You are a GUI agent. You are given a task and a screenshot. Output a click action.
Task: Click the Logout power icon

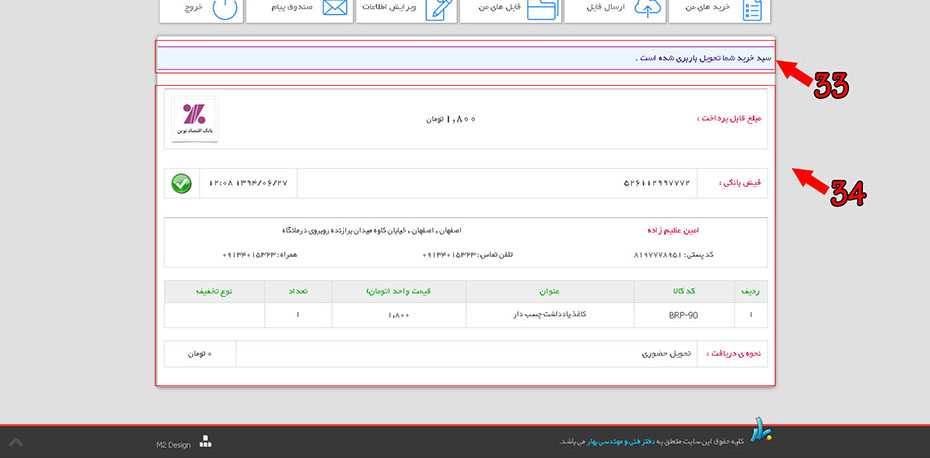[226, 9]
